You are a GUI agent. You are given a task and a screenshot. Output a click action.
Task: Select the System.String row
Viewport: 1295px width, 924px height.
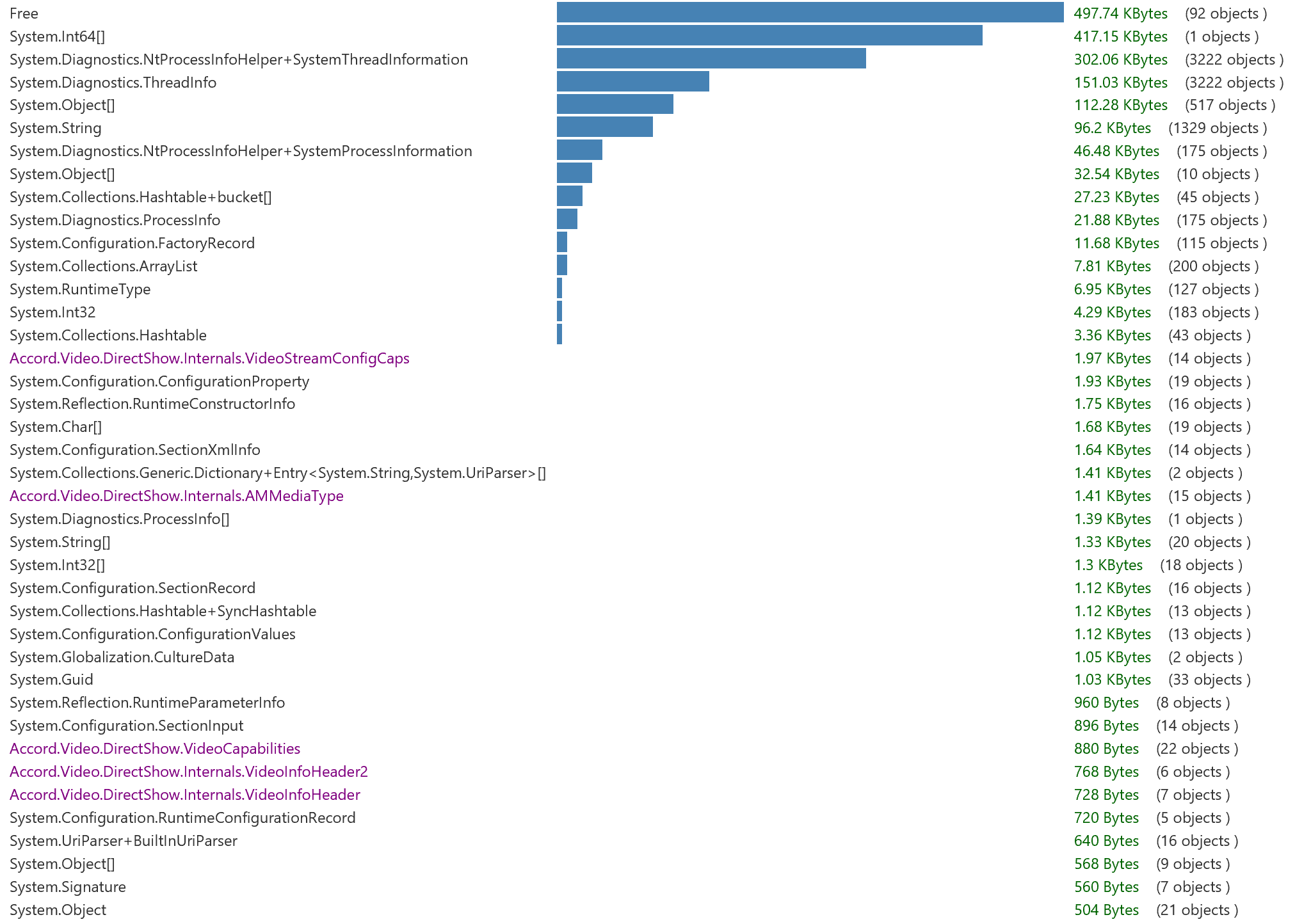coord(55,128)
